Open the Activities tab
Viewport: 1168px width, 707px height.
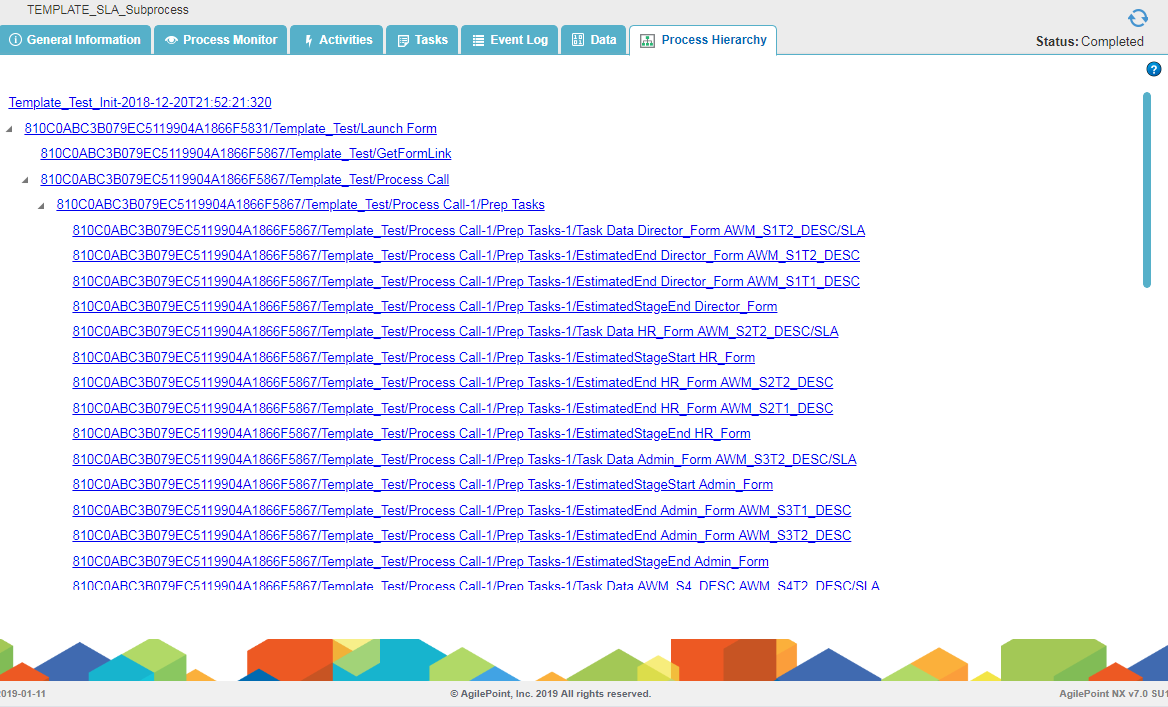click(x=338, y=40)
